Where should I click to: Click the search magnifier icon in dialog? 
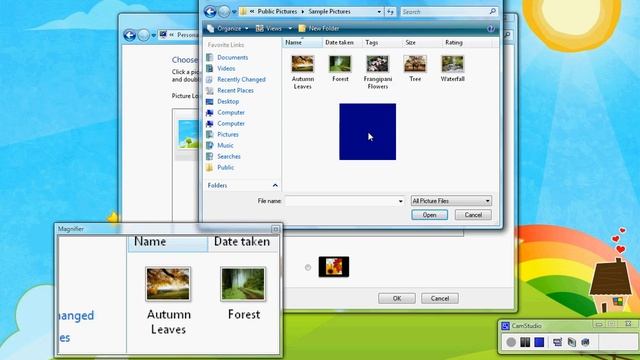pos(493,11)
